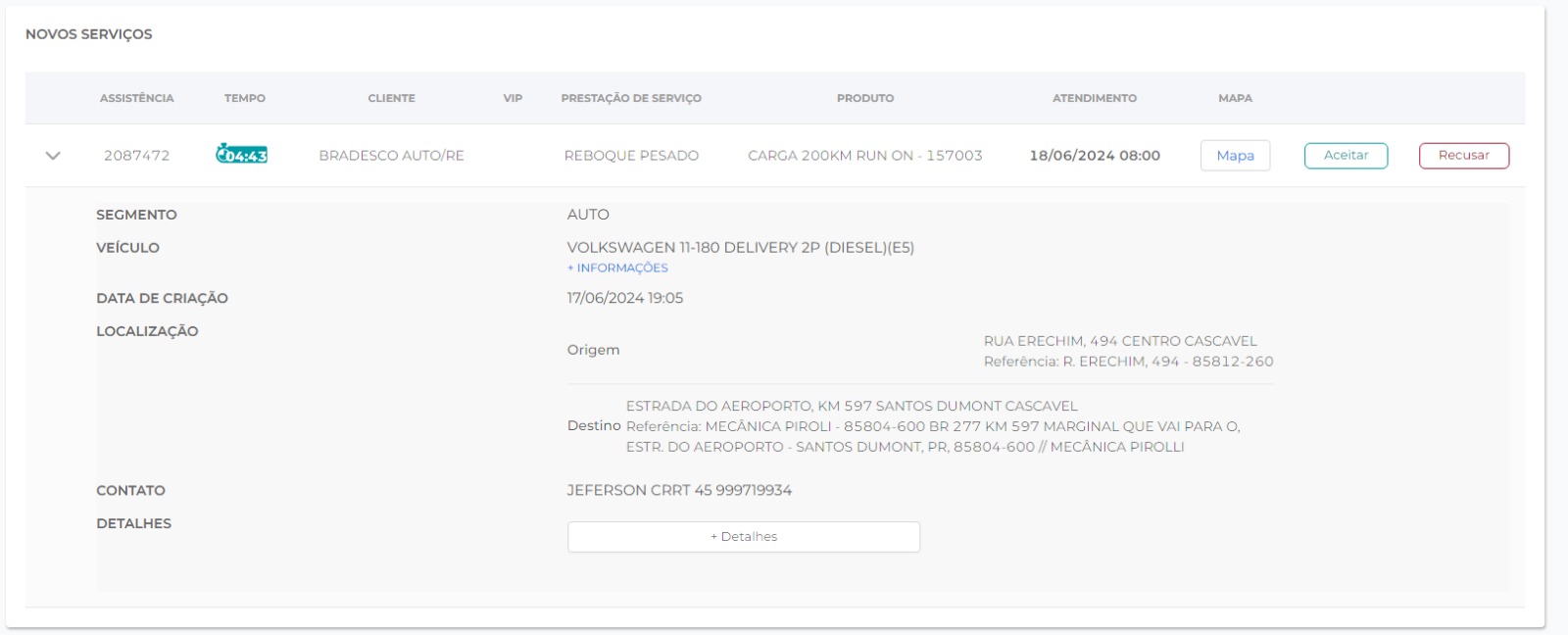Accept the service with Aceitar button

(x=1346, y=156)
